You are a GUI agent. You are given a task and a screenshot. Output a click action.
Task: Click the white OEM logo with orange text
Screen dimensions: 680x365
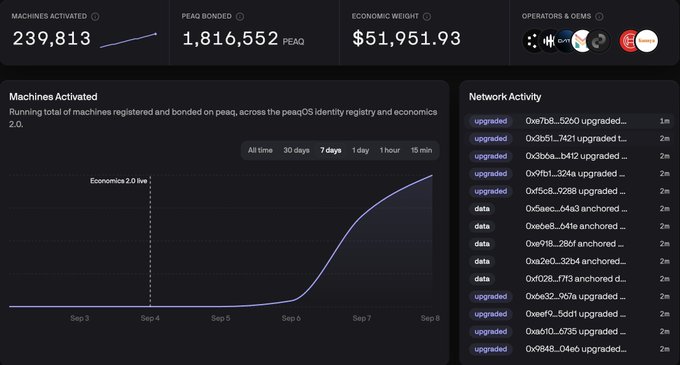click(647, 41)
